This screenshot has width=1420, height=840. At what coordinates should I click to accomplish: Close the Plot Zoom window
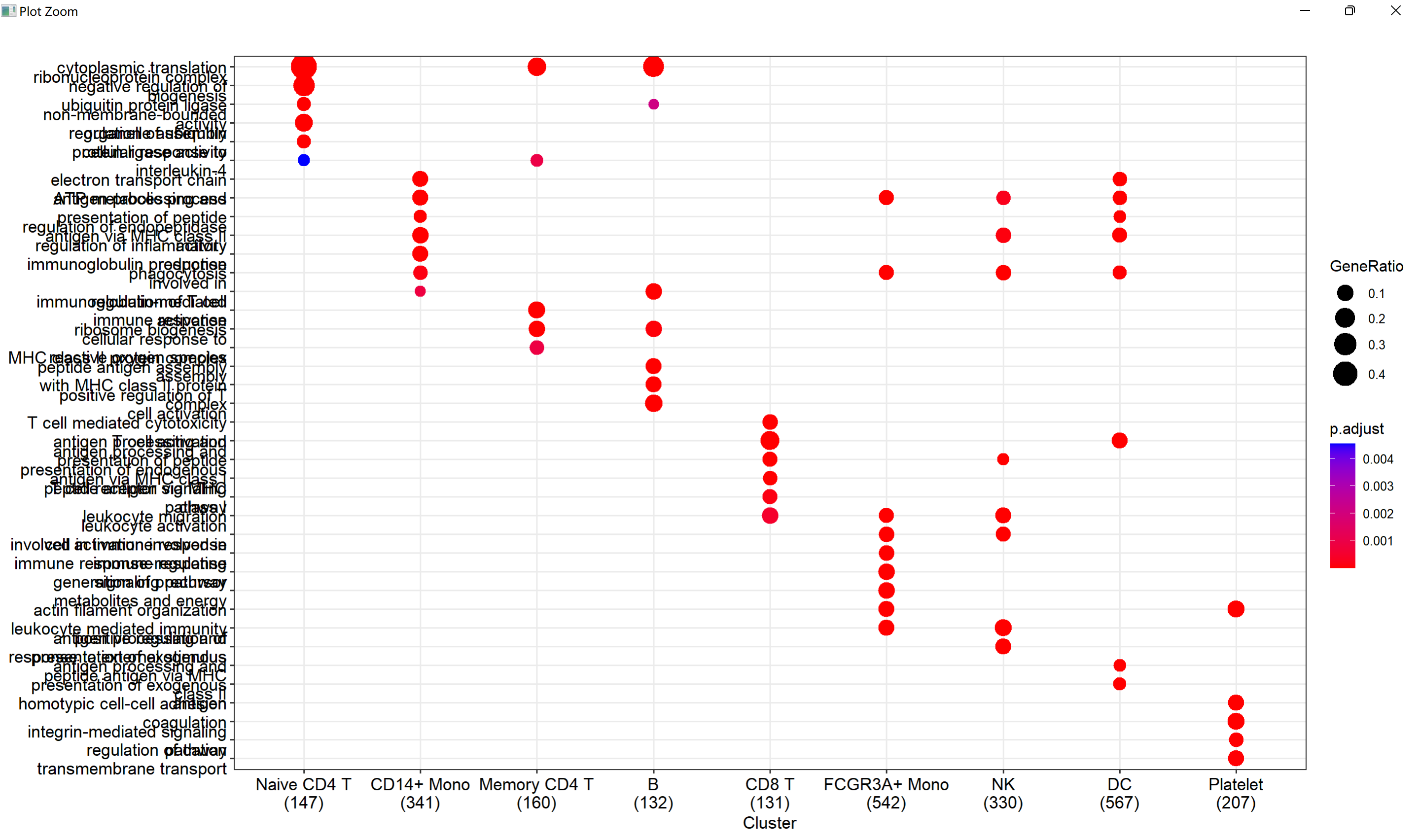click(x=1396, y=11)
